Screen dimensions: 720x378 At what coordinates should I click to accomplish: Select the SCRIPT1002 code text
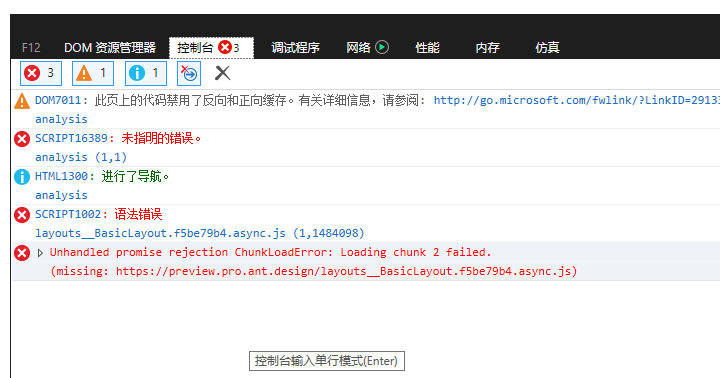point(68,214)
